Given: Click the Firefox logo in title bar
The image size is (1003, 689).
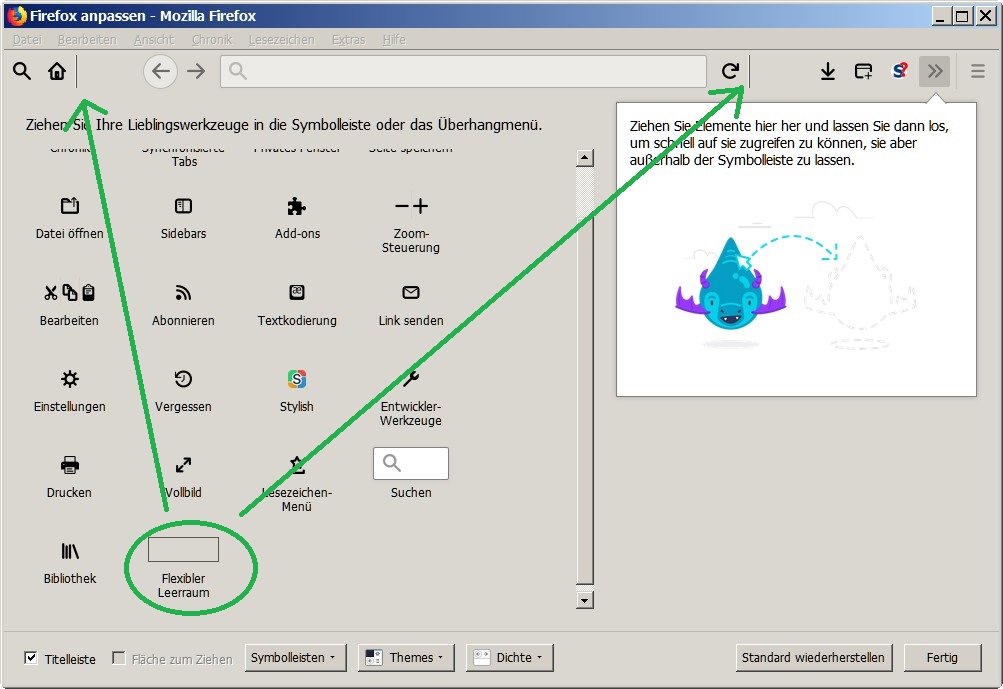Looking at the screenshot, I should click(x=17, y=15).
